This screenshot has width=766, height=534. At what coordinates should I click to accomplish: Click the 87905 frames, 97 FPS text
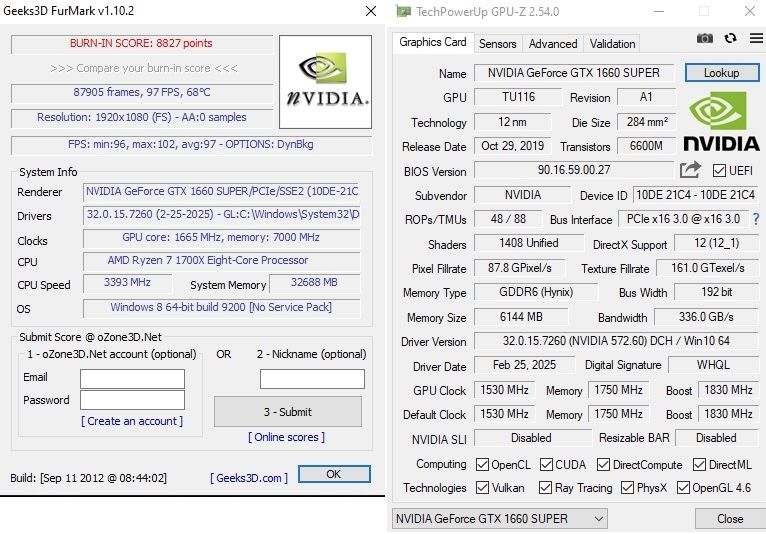142,92
